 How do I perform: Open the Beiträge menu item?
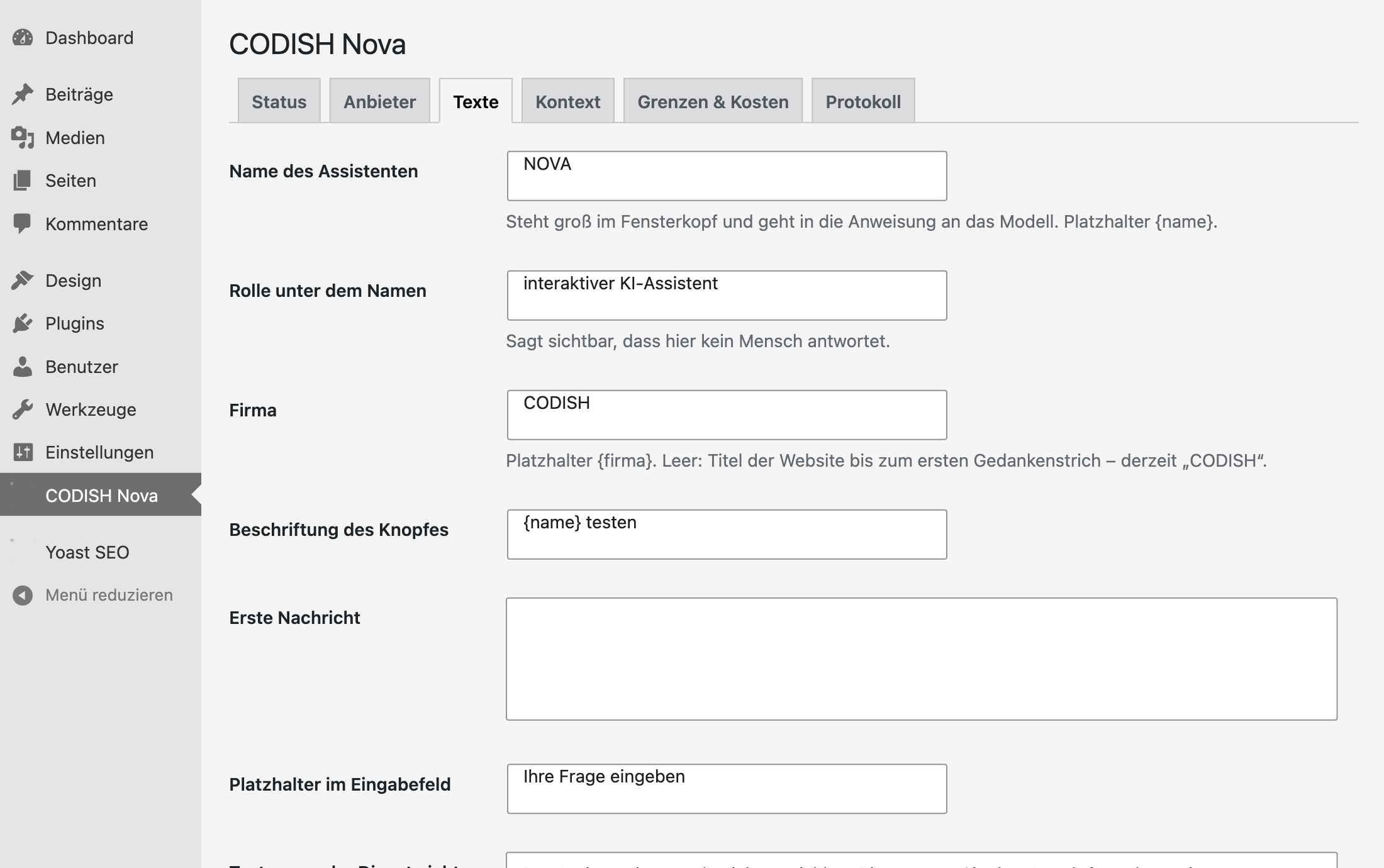[101, 94]
